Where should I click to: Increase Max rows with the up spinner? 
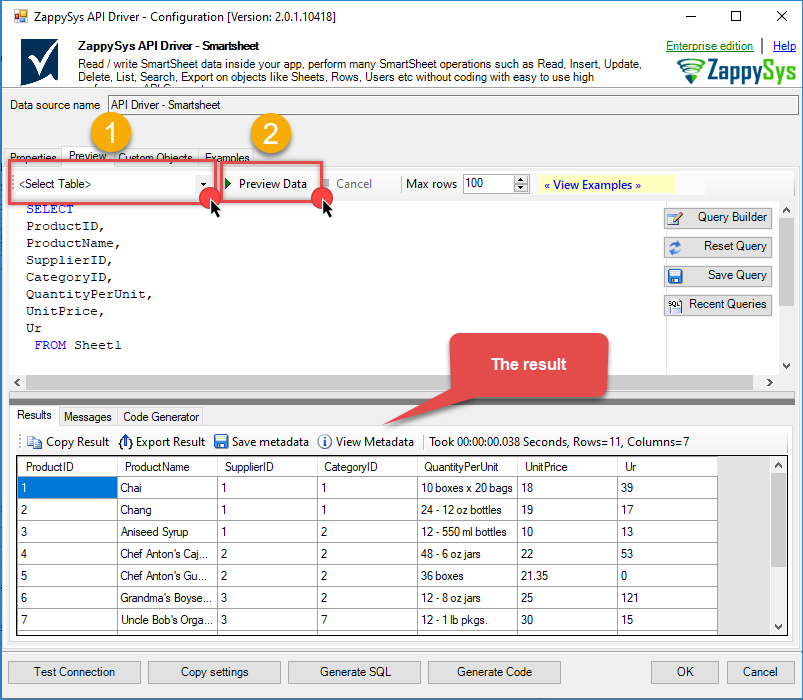click(521, 180)
